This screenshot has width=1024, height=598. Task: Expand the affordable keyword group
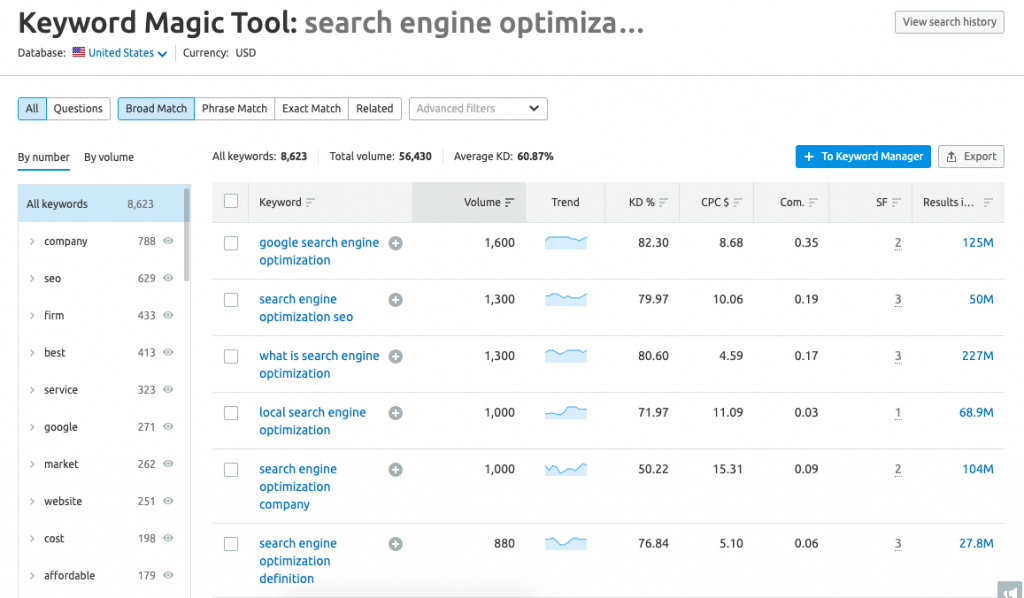(x=31, y=576)
